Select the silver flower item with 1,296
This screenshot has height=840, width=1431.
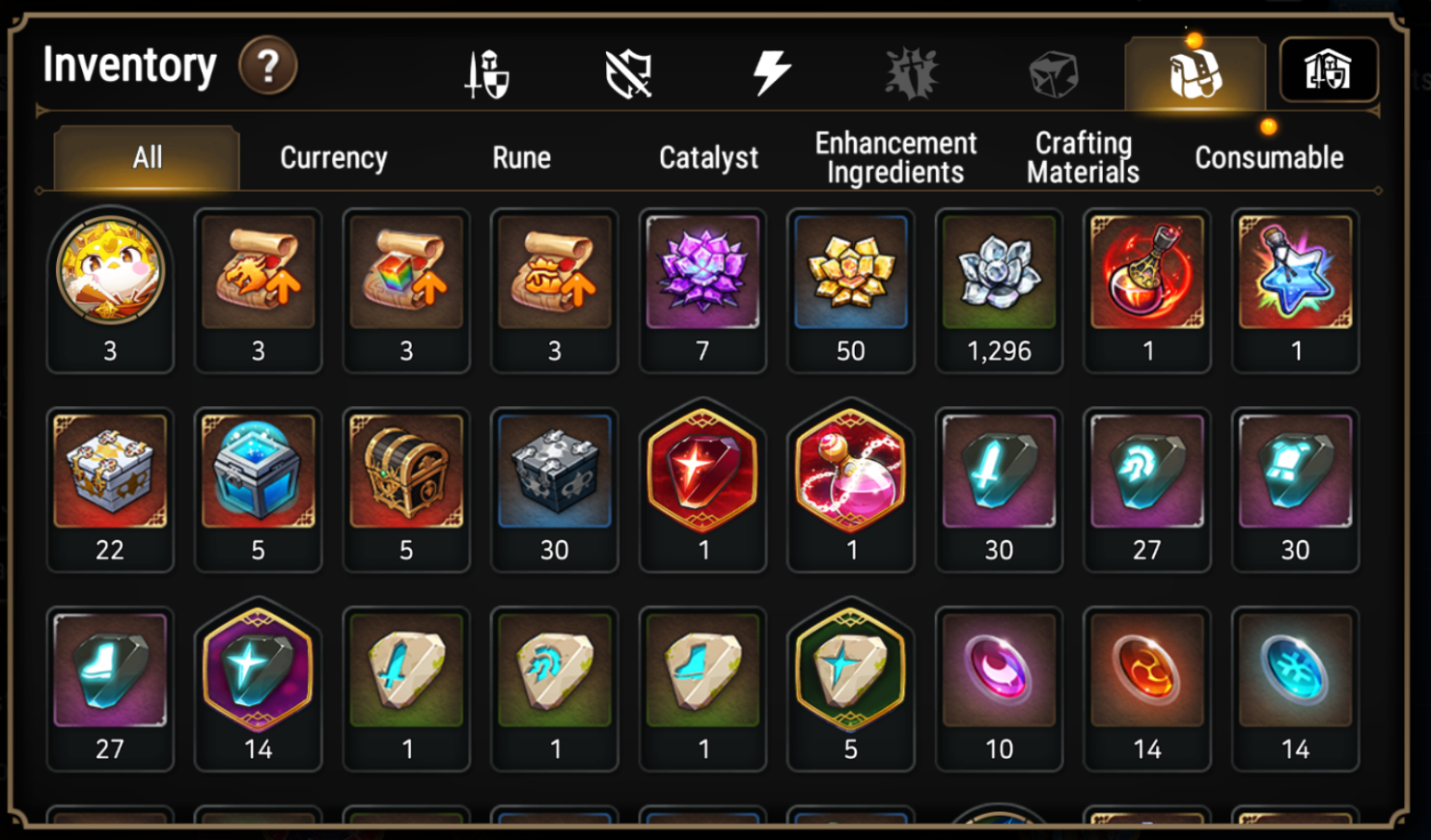click(x=999, y=291)
